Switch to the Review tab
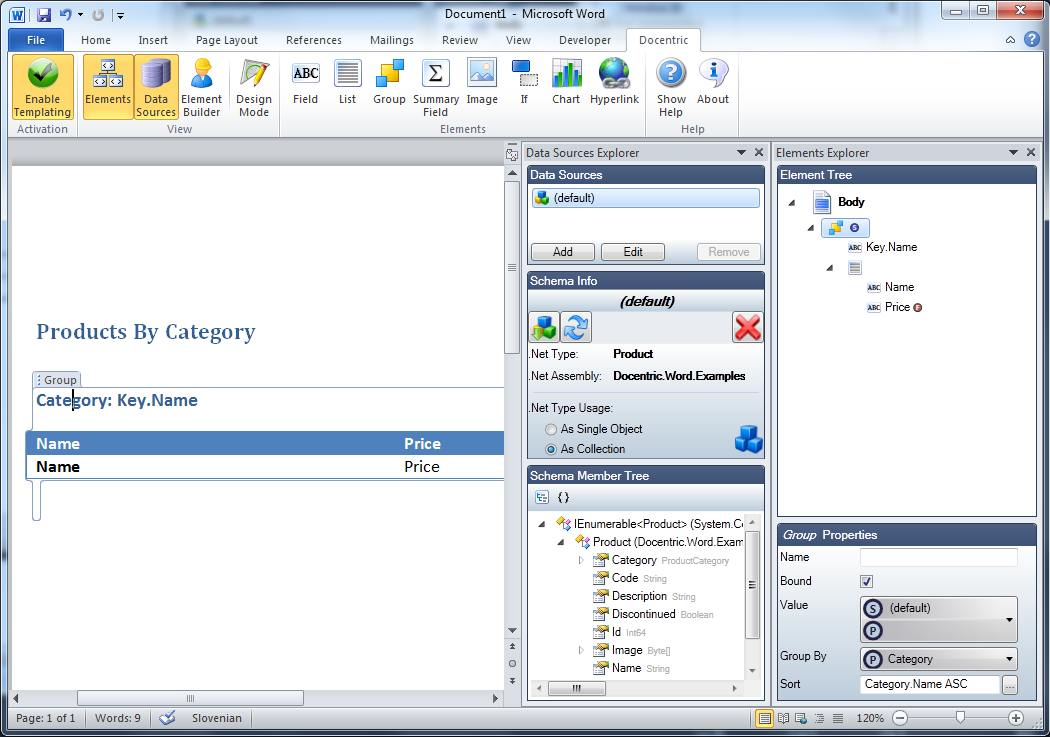1050x737 pixels. (x=459, y=40)
